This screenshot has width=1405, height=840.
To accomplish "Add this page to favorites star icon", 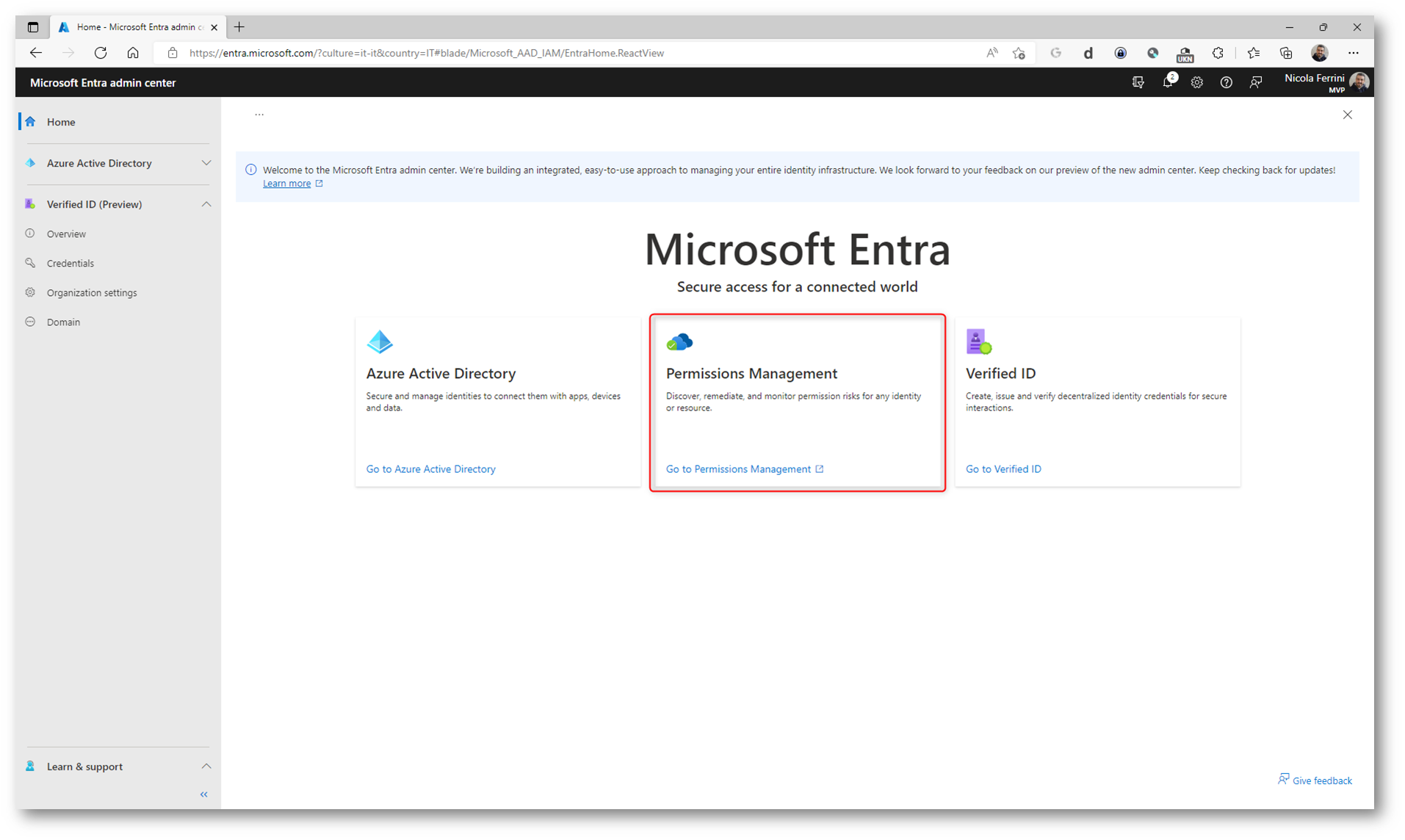I will [x=1019, y=53].
